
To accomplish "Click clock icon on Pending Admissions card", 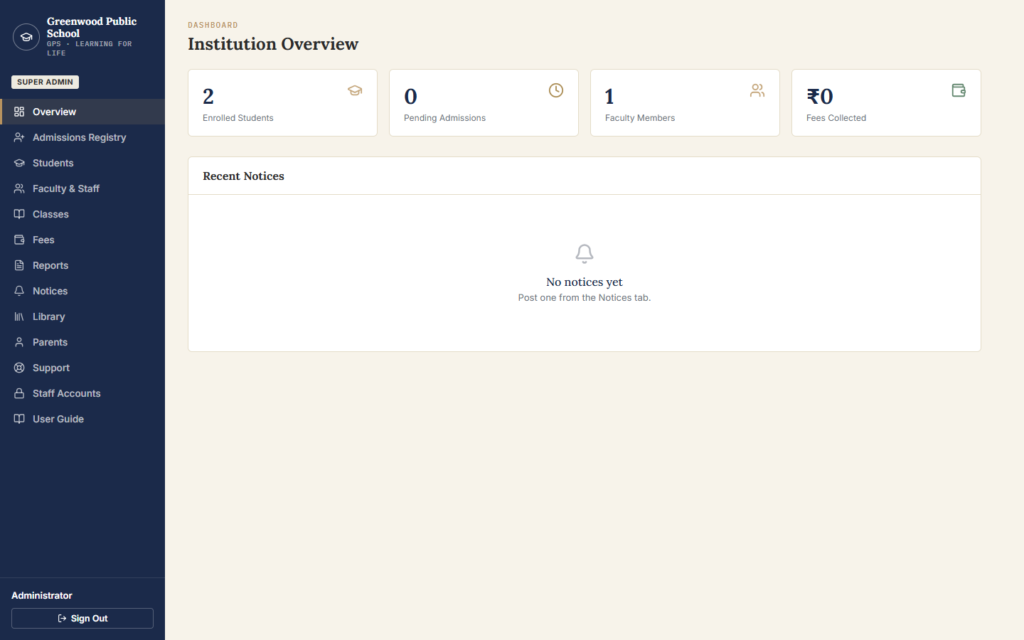I will 556,90.
